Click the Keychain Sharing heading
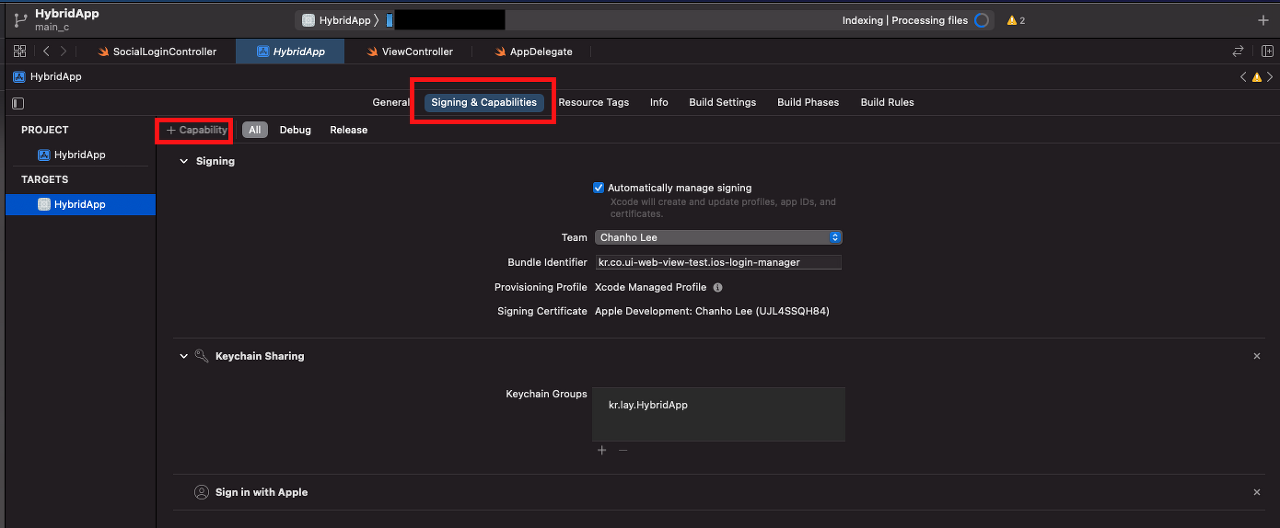Image resolution: width=1280 pixels, height=528 pixels. (260, 356)
